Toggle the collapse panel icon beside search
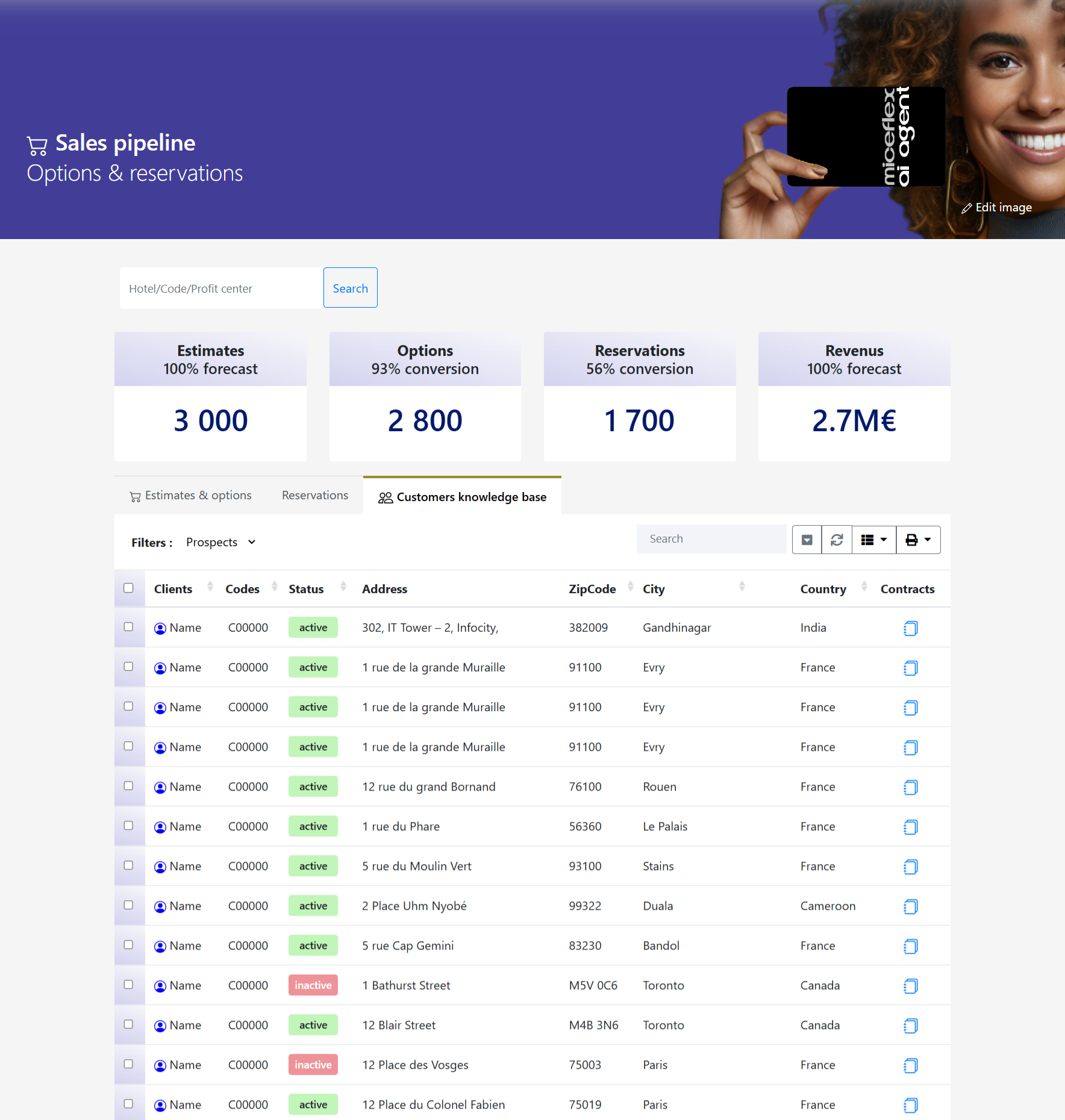Image resolution: width=1065 pixels, height=1120 pixels. [x=807, y=540]
